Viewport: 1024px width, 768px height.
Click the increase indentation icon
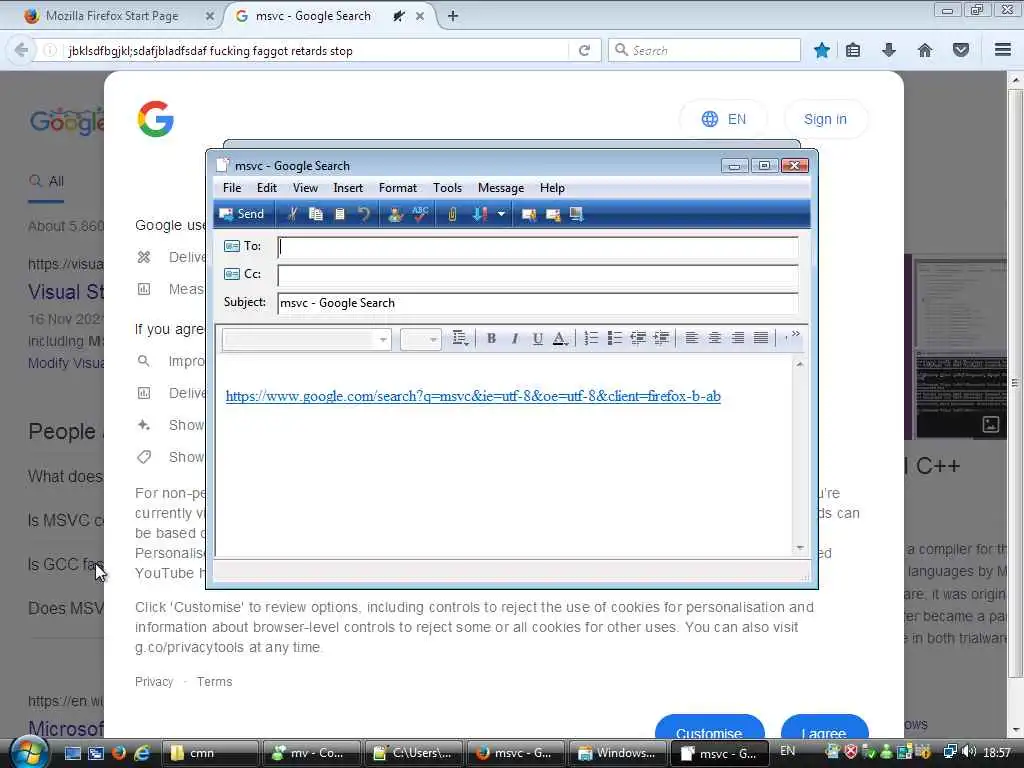662,338
